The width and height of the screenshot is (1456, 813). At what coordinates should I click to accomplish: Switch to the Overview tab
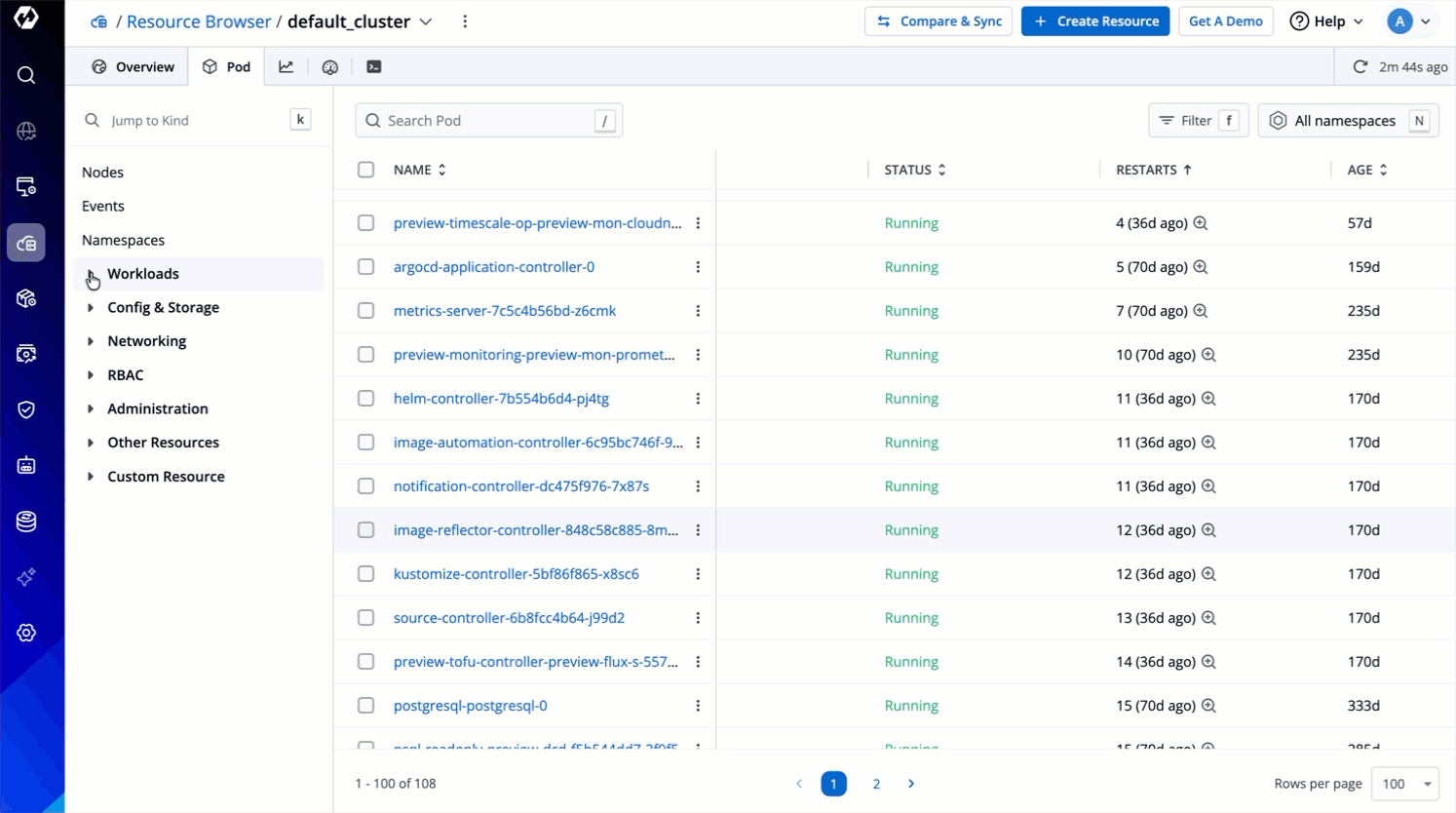(x=134, y=67)
